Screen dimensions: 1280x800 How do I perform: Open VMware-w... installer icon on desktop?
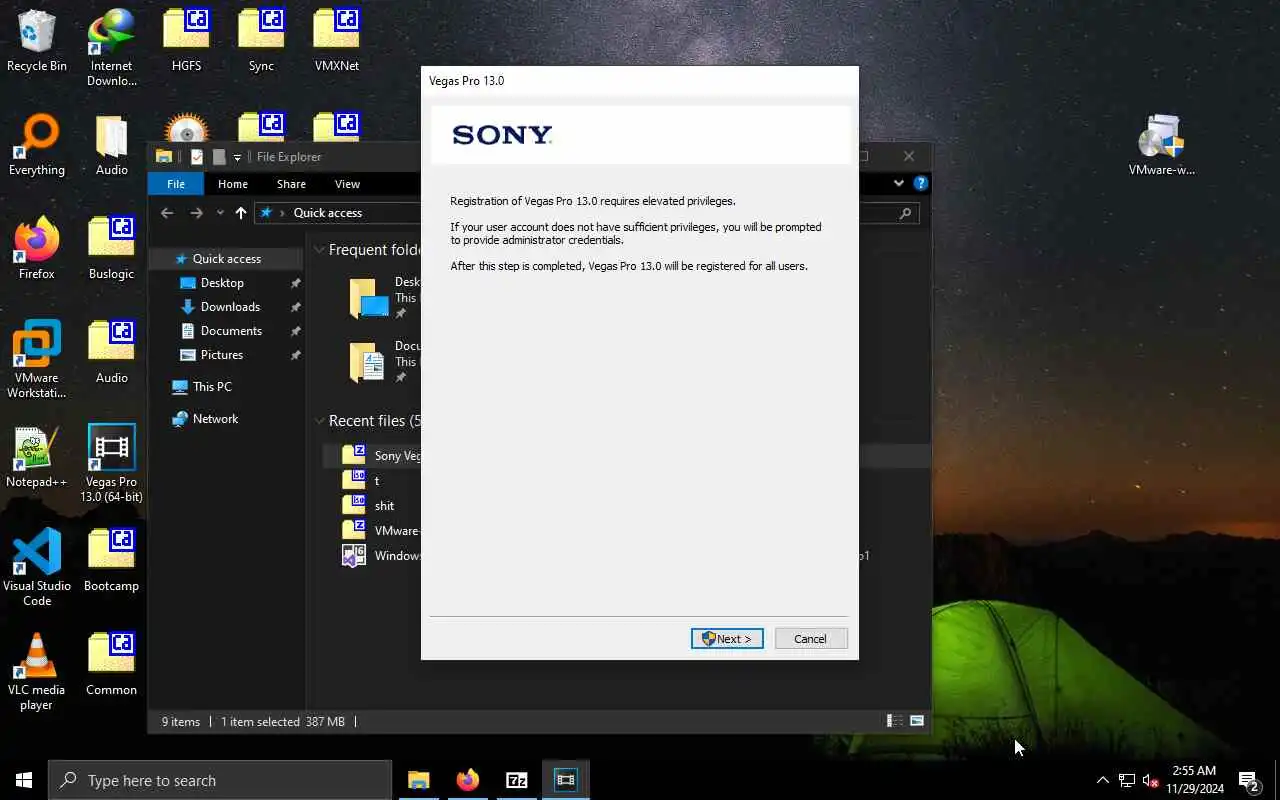[x=1161, y=145]
